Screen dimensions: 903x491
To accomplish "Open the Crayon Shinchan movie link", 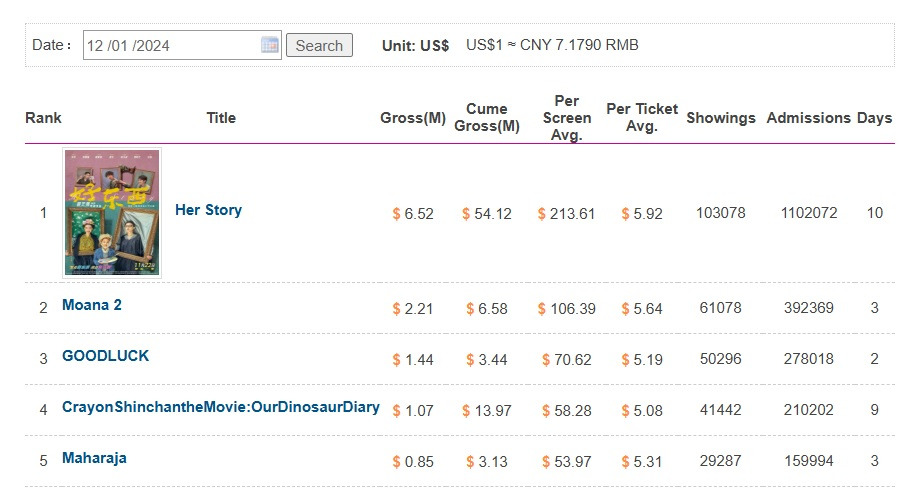I will coord(221,407).
